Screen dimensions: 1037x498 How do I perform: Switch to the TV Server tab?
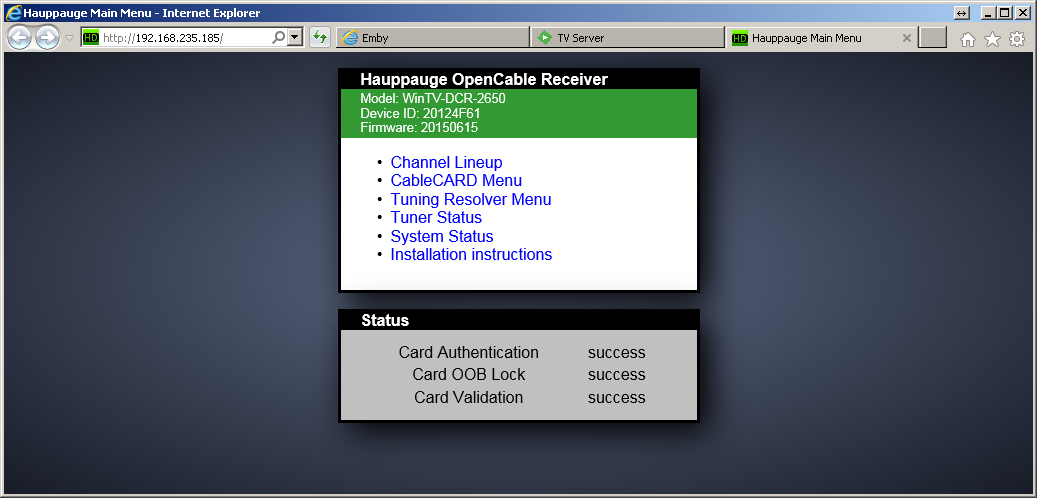[x=628, y=38]
